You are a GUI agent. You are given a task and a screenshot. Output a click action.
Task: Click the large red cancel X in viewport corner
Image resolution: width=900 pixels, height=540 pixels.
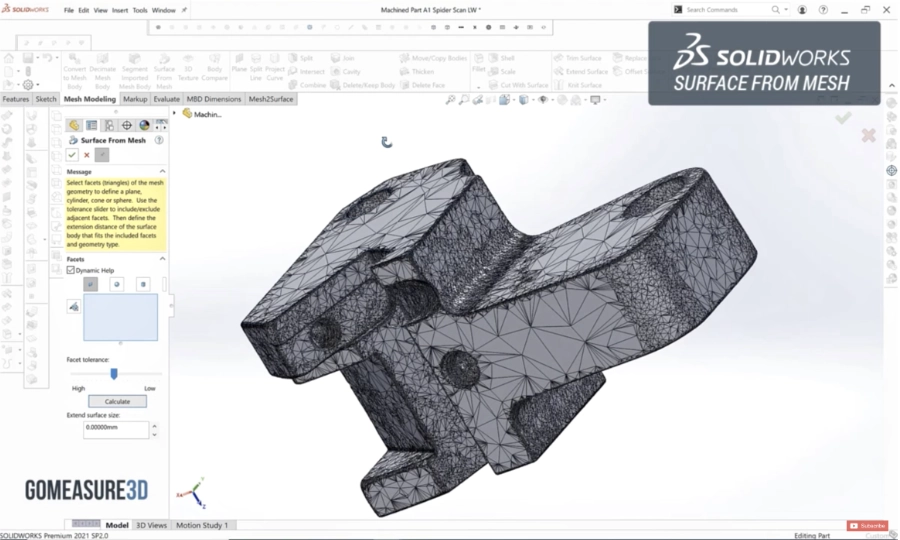tap(868, 135)
